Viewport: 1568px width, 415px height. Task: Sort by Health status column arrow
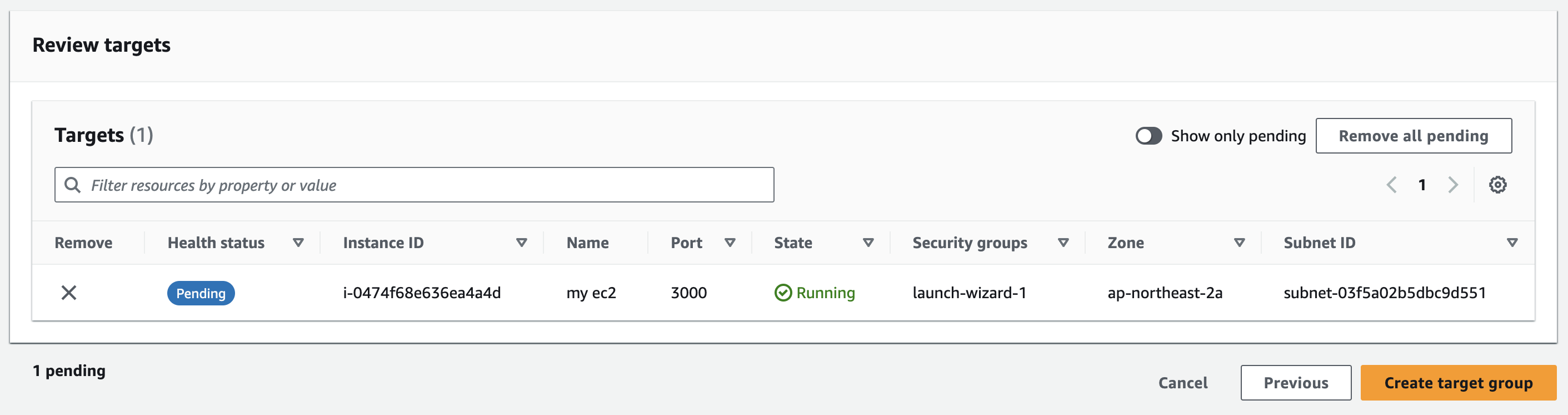[x=298, y=243]
